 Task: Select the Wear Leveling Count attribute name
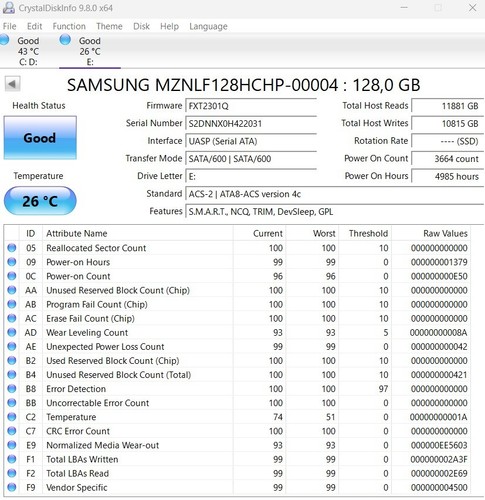87,333
